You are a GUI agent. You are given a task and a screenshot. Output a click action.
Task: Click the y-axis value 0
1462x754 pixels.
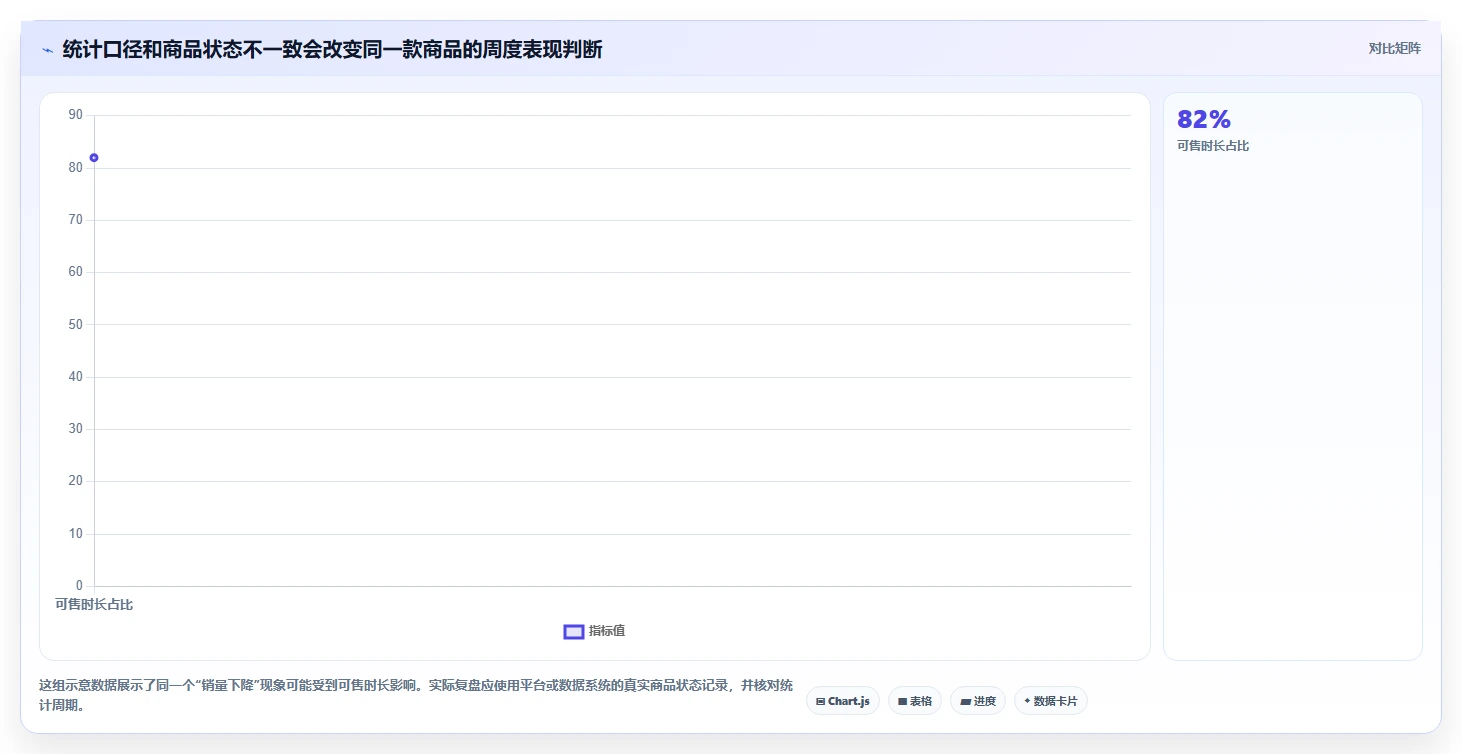coord(80,586)
